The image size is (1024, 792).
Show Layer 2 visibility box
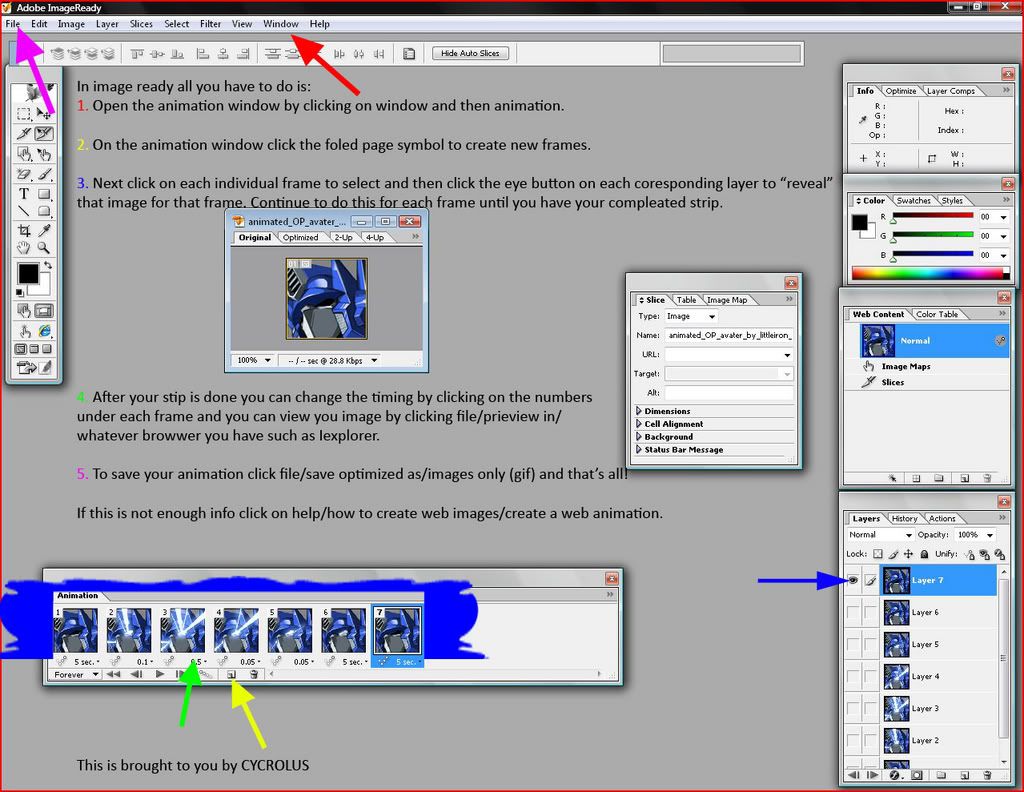853,740
